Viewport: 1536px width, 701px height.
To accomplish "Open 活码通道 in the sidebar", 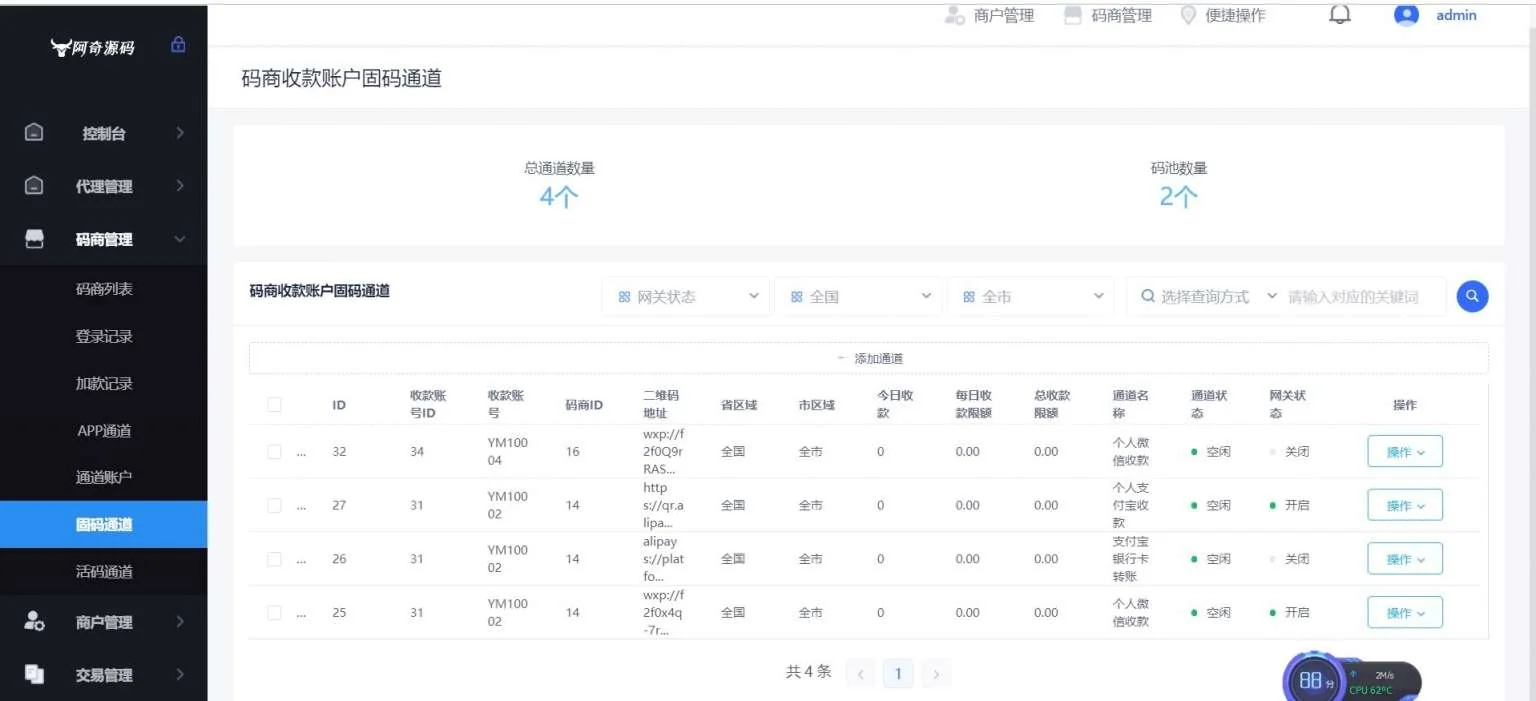I will pyautogui.click(x=104, y=572).
